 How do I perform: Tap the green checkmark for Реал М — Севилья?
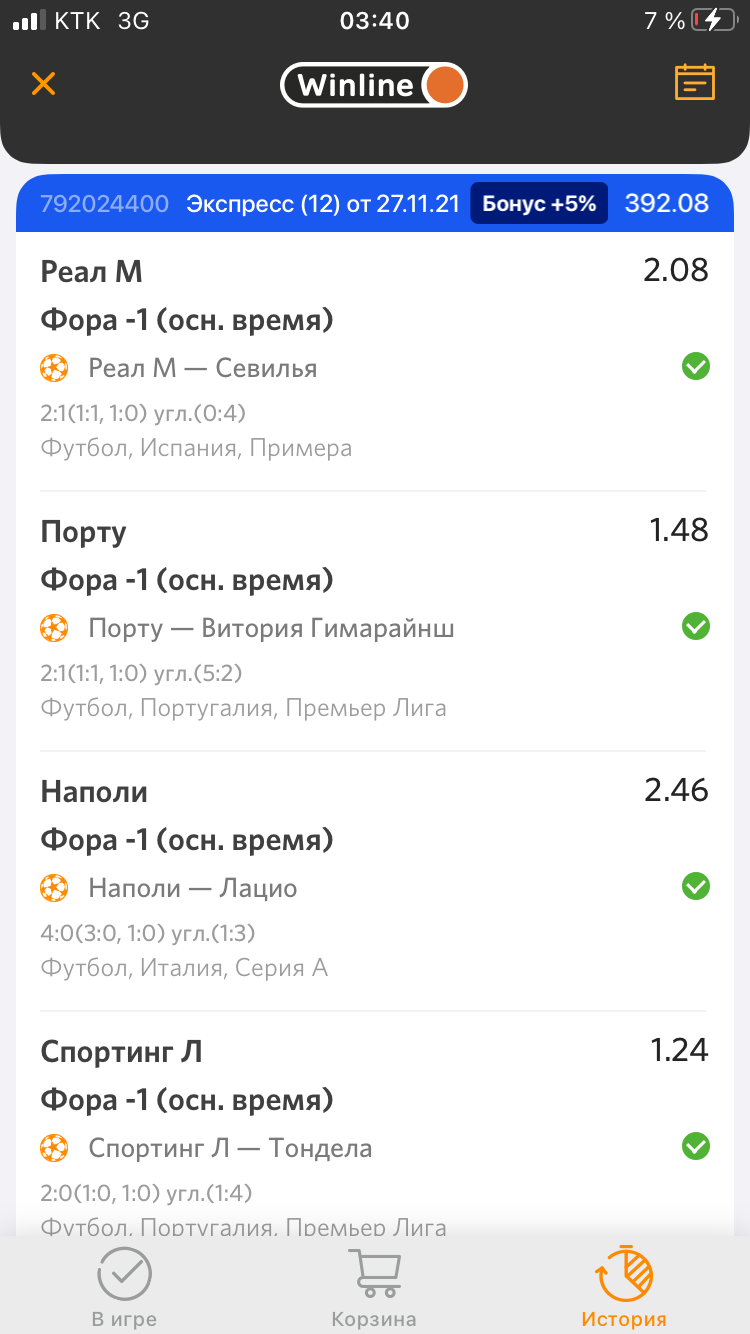coord(696,367)
